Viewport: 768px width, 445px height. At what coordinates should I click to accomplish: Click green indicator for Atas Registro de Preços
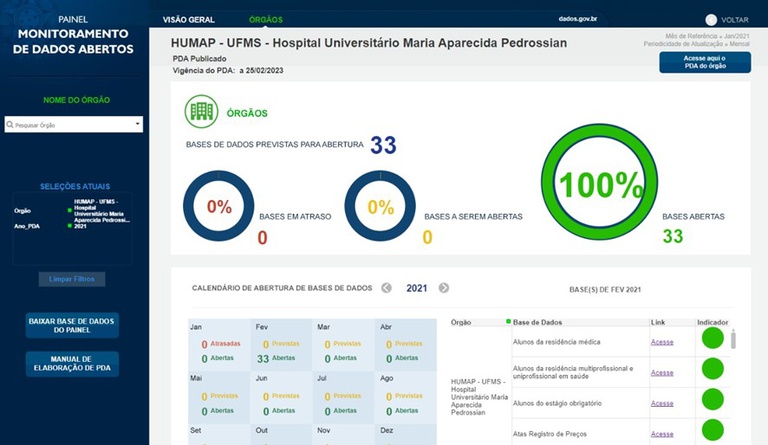712,431
